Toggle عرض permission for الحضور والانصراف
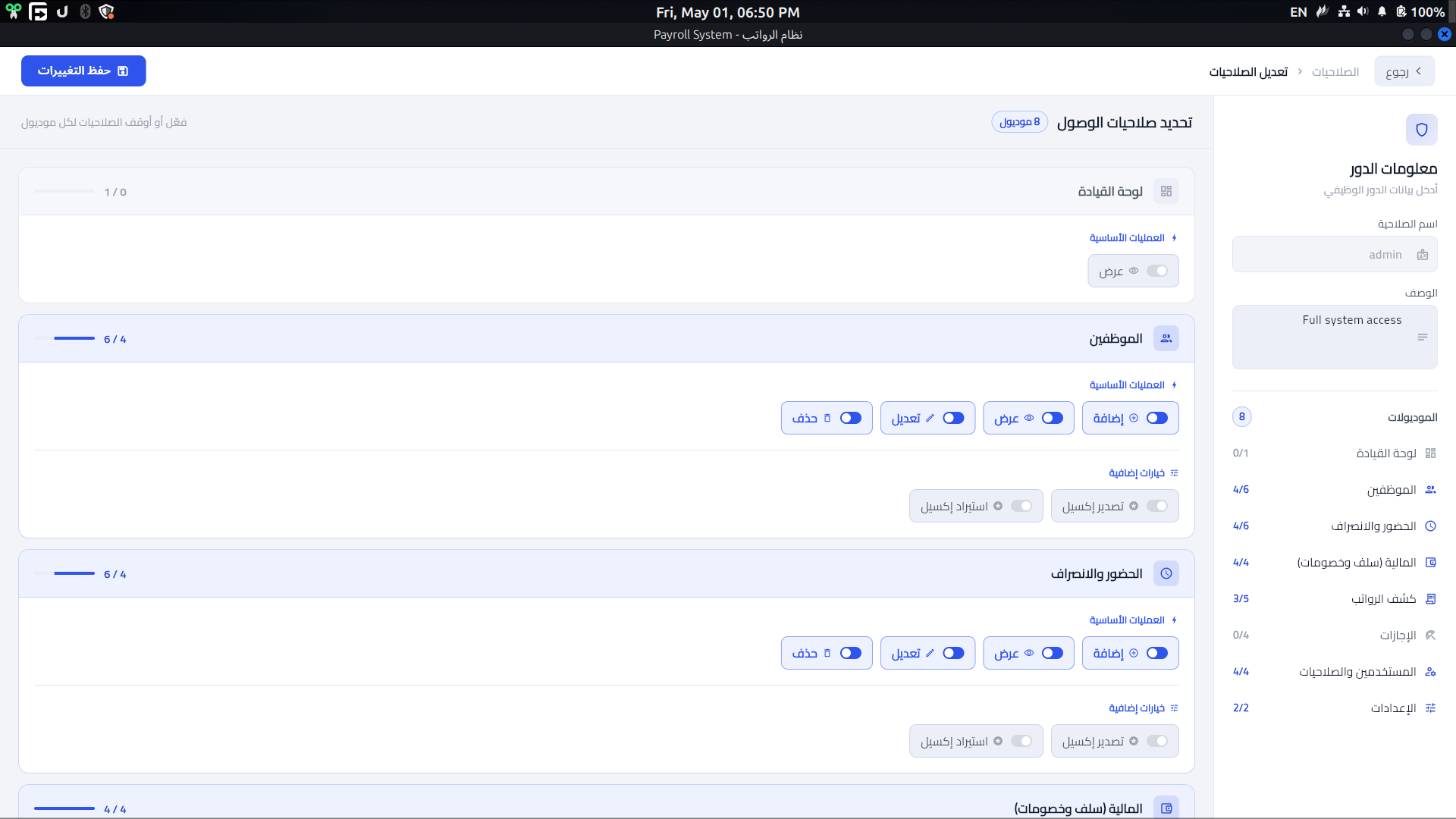The width and height of the screenshot is (1456, 819). pos(1053,653)
